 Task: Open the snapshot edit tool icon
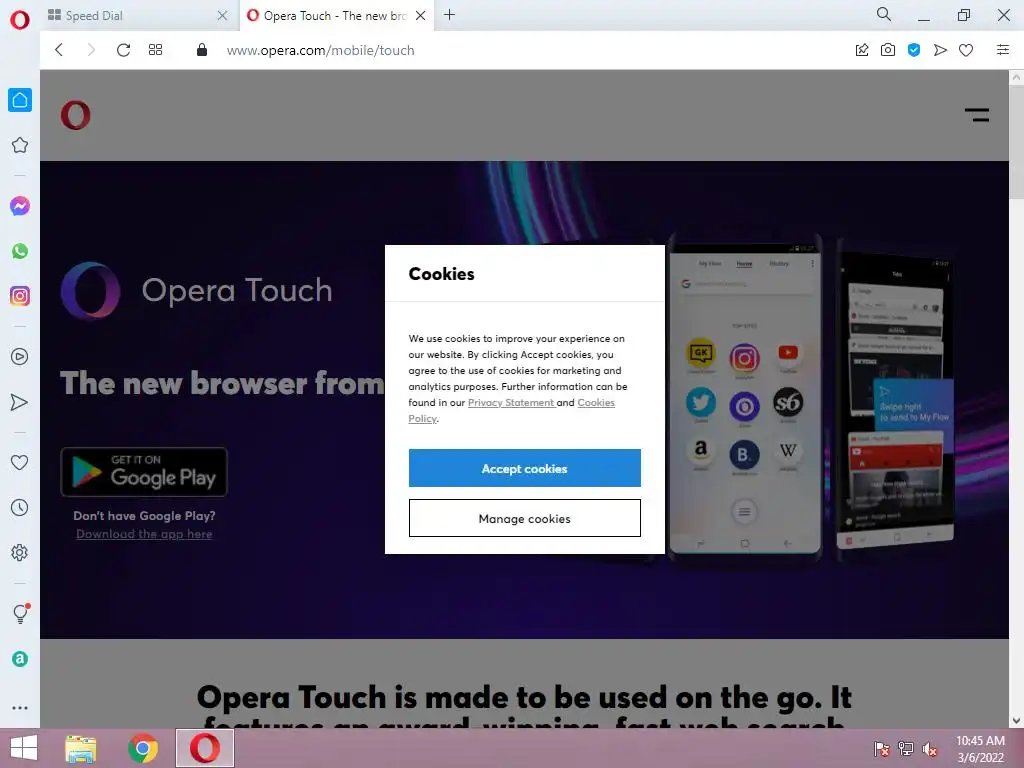(862, 50)
